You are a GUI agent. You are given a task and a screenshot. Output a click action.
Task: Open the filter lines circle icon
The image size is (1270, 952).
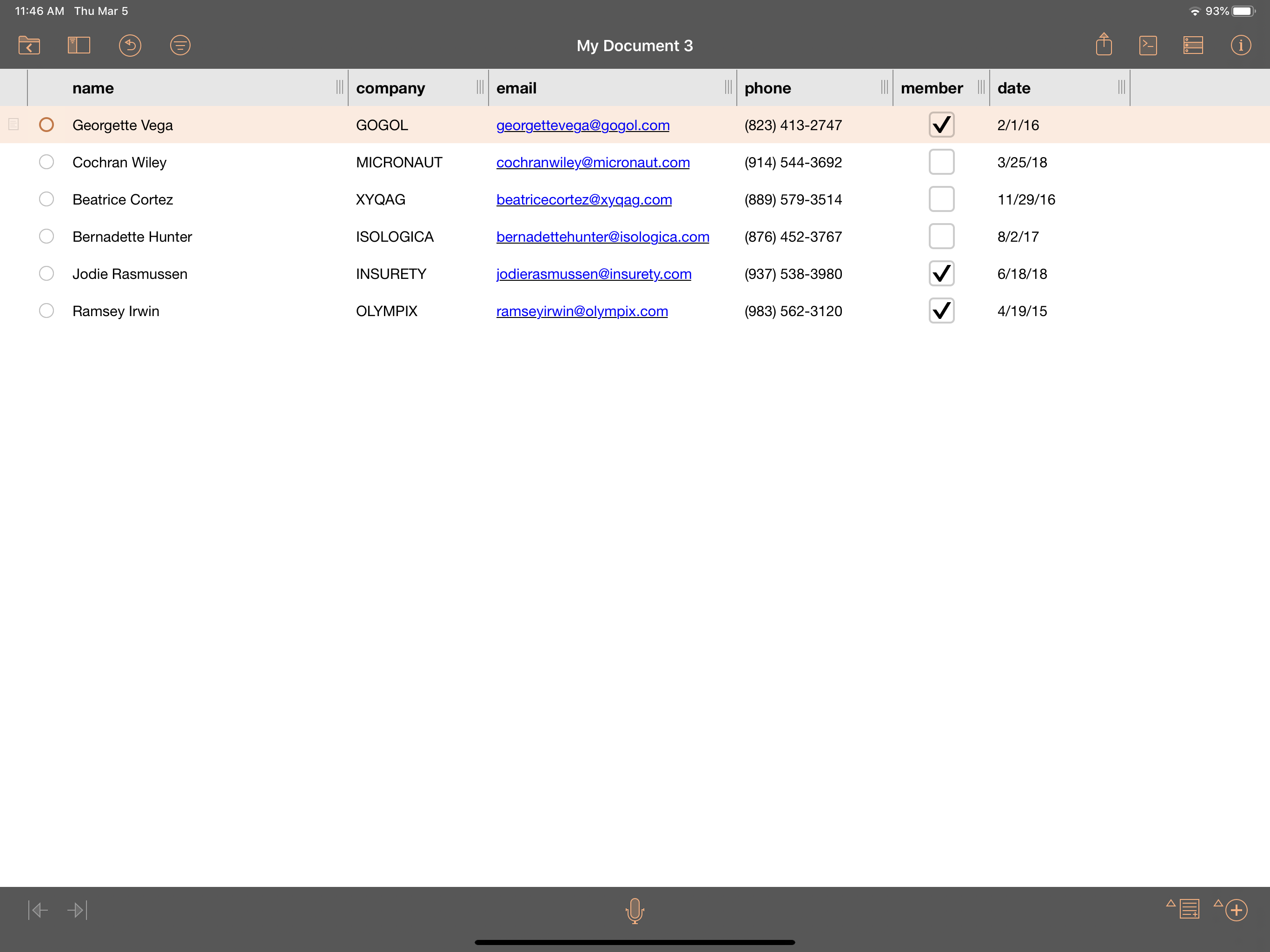[180, 46]
